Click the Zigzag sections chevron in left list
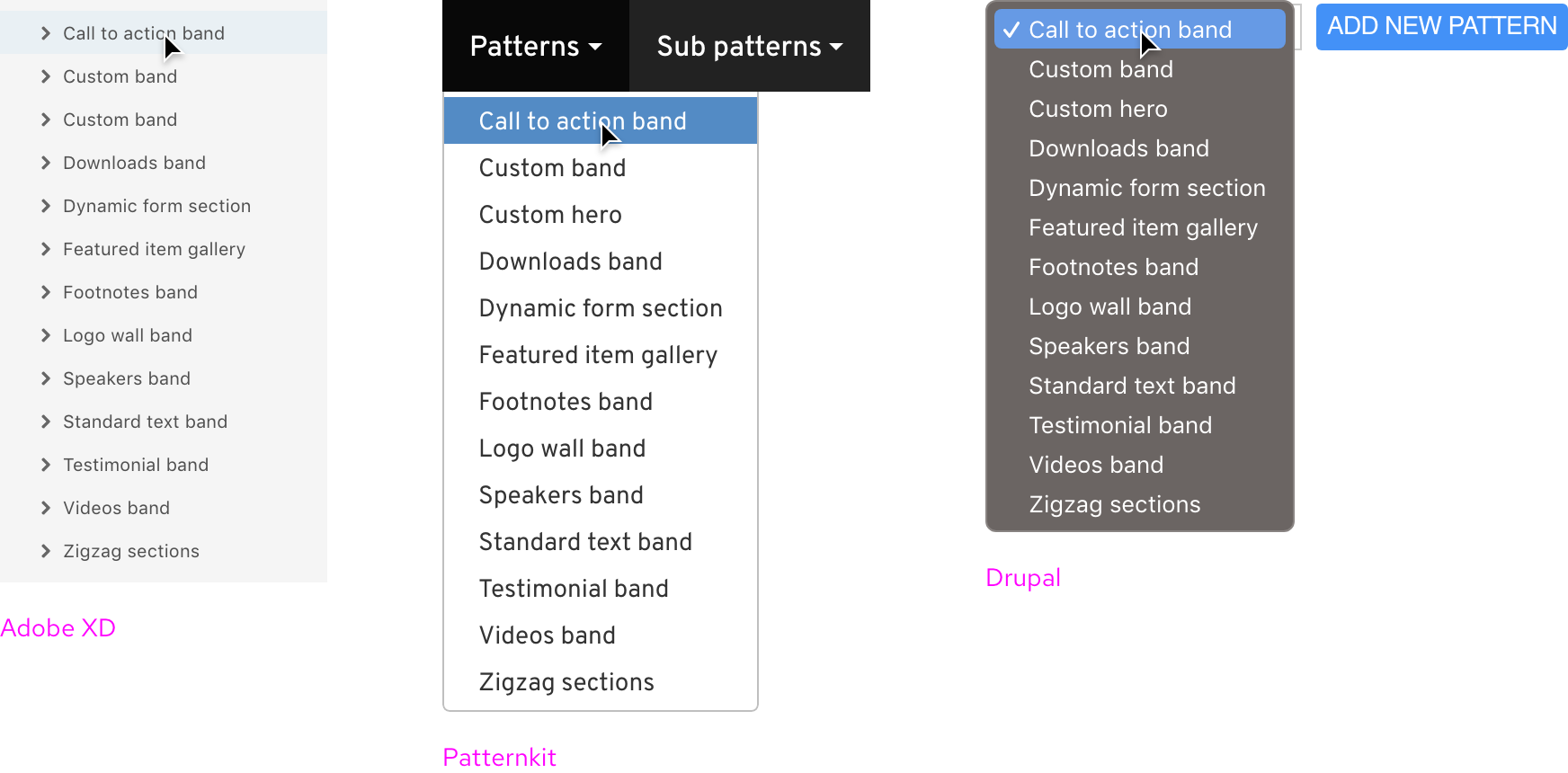 point(46,551)
